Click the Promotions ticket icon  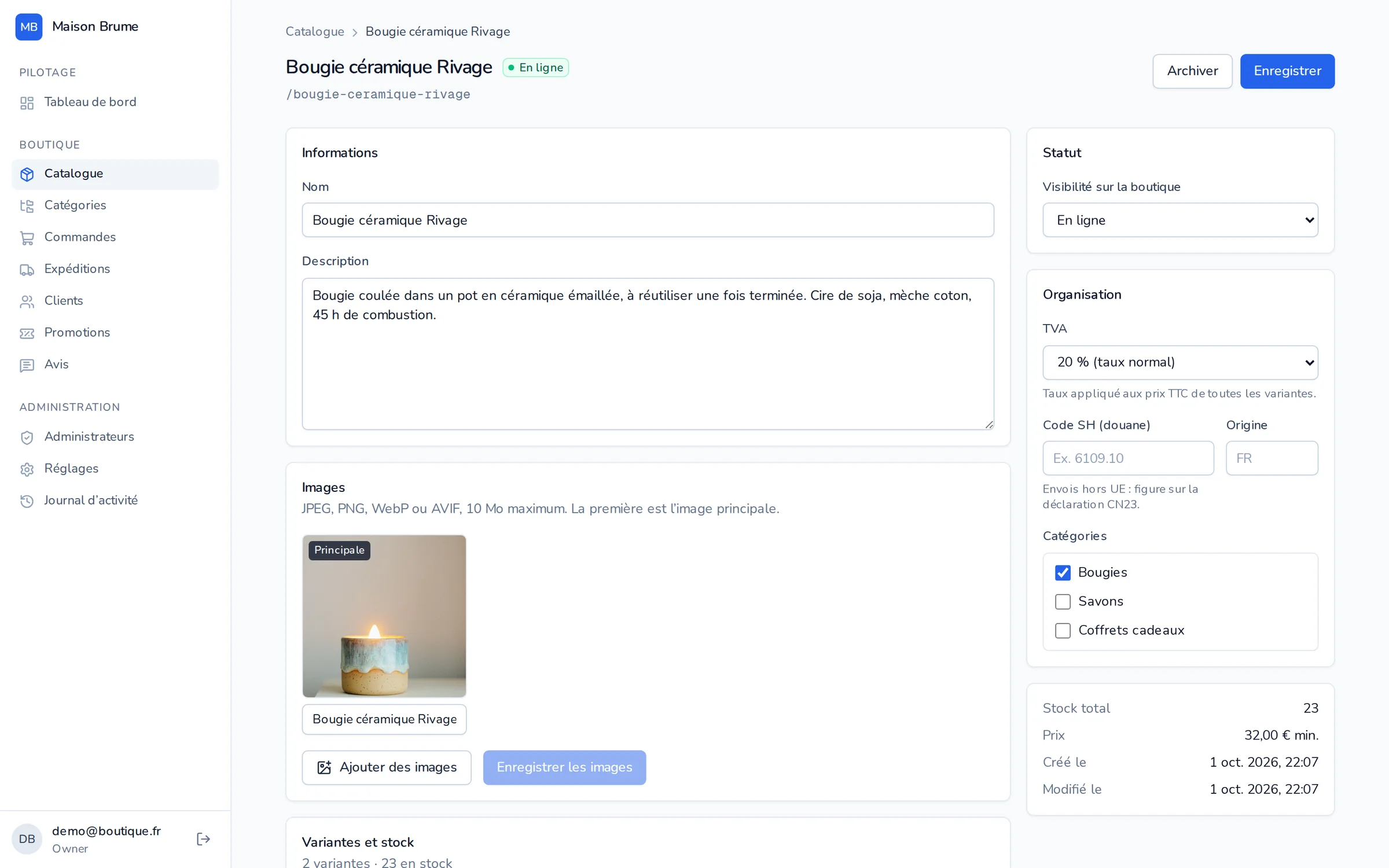point(27,333)
